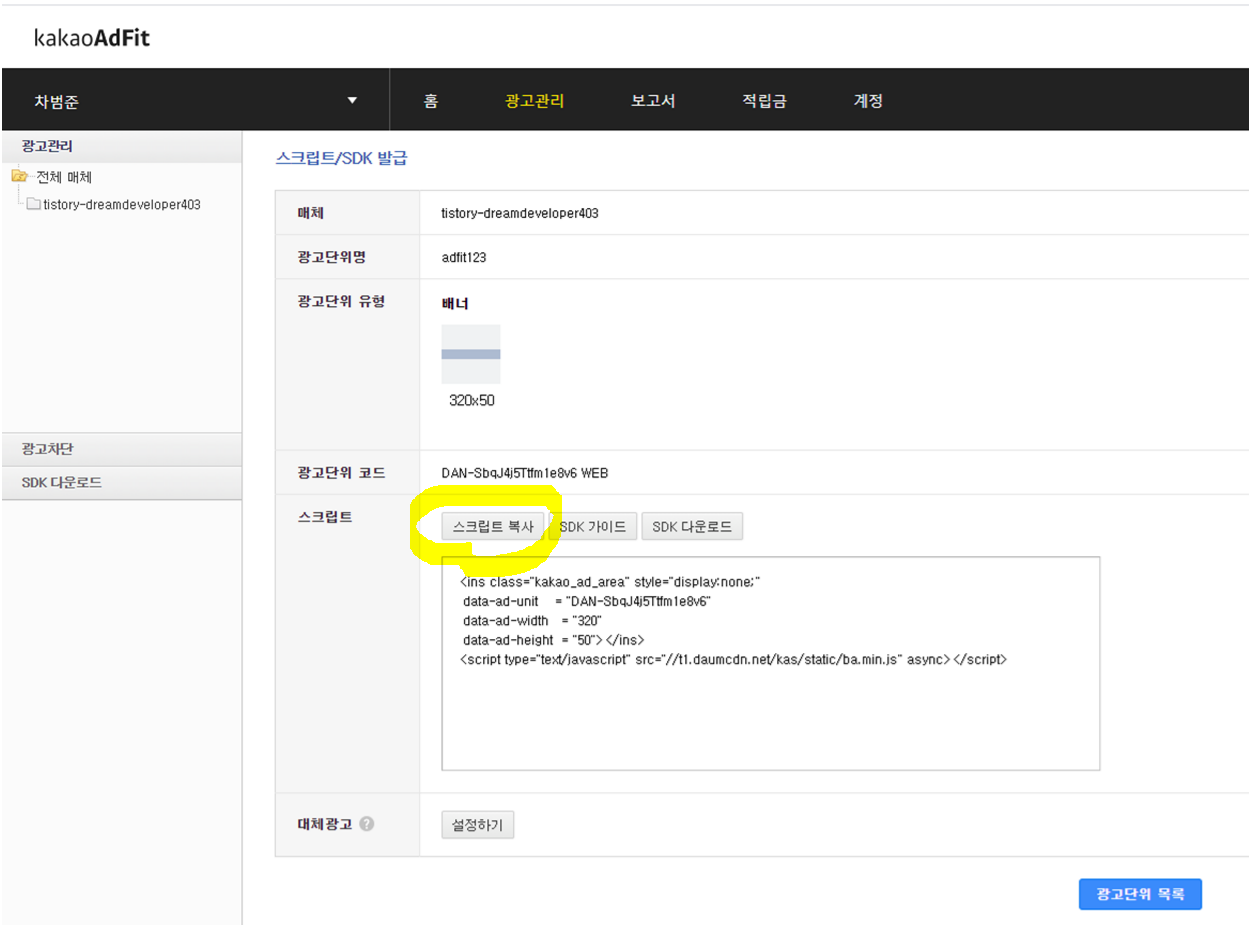Select tistory-dreamdeveloper403 in the tree

click(x=122, y=204)
